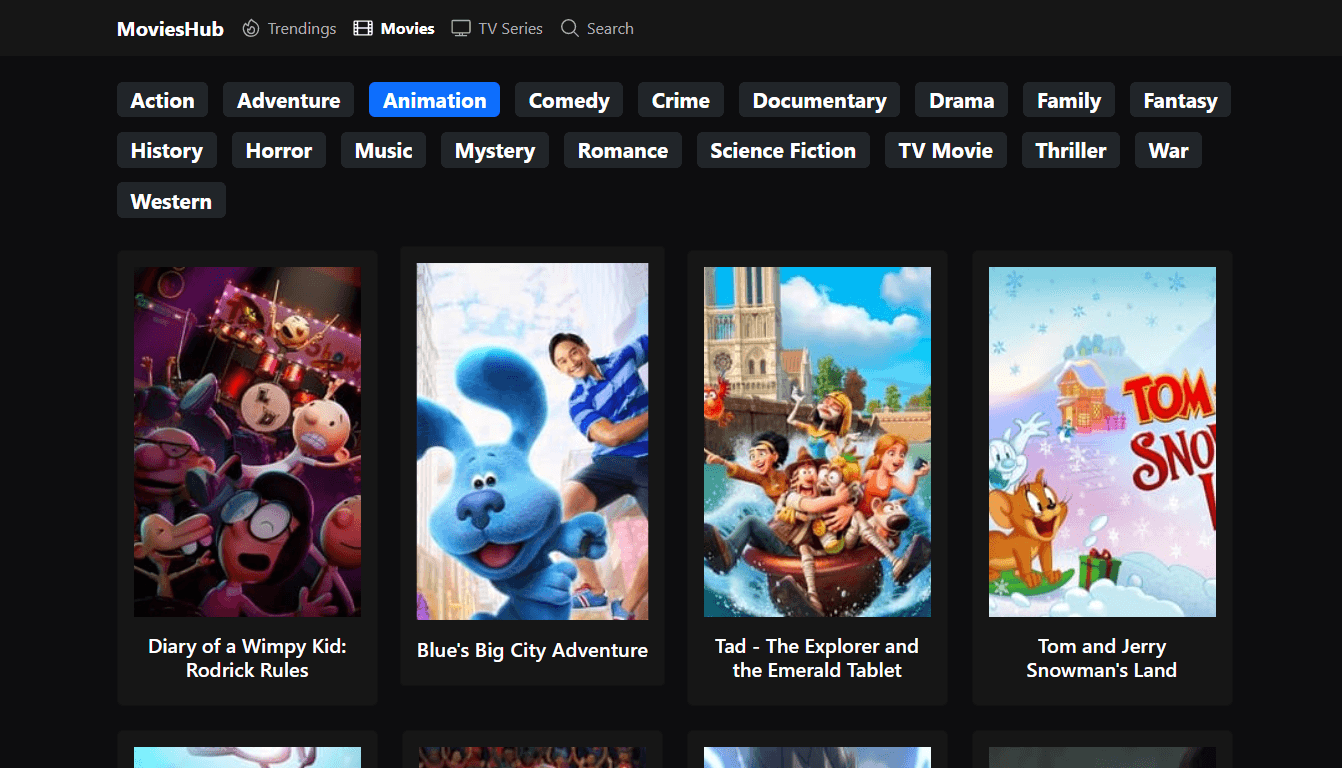Viewport: 1342px width, 768px height.
Task: Click the Trendings flame icon
Action: click(251, 28)
